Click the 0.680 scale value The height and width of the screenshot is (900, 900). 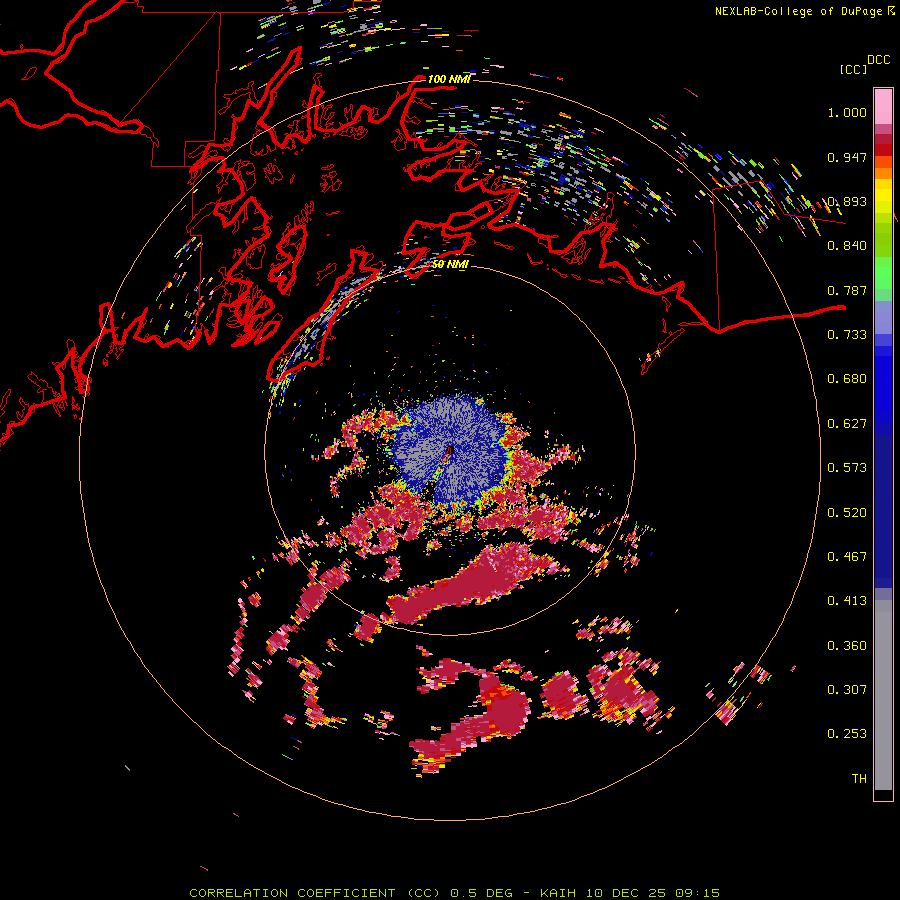click(847, 379)
